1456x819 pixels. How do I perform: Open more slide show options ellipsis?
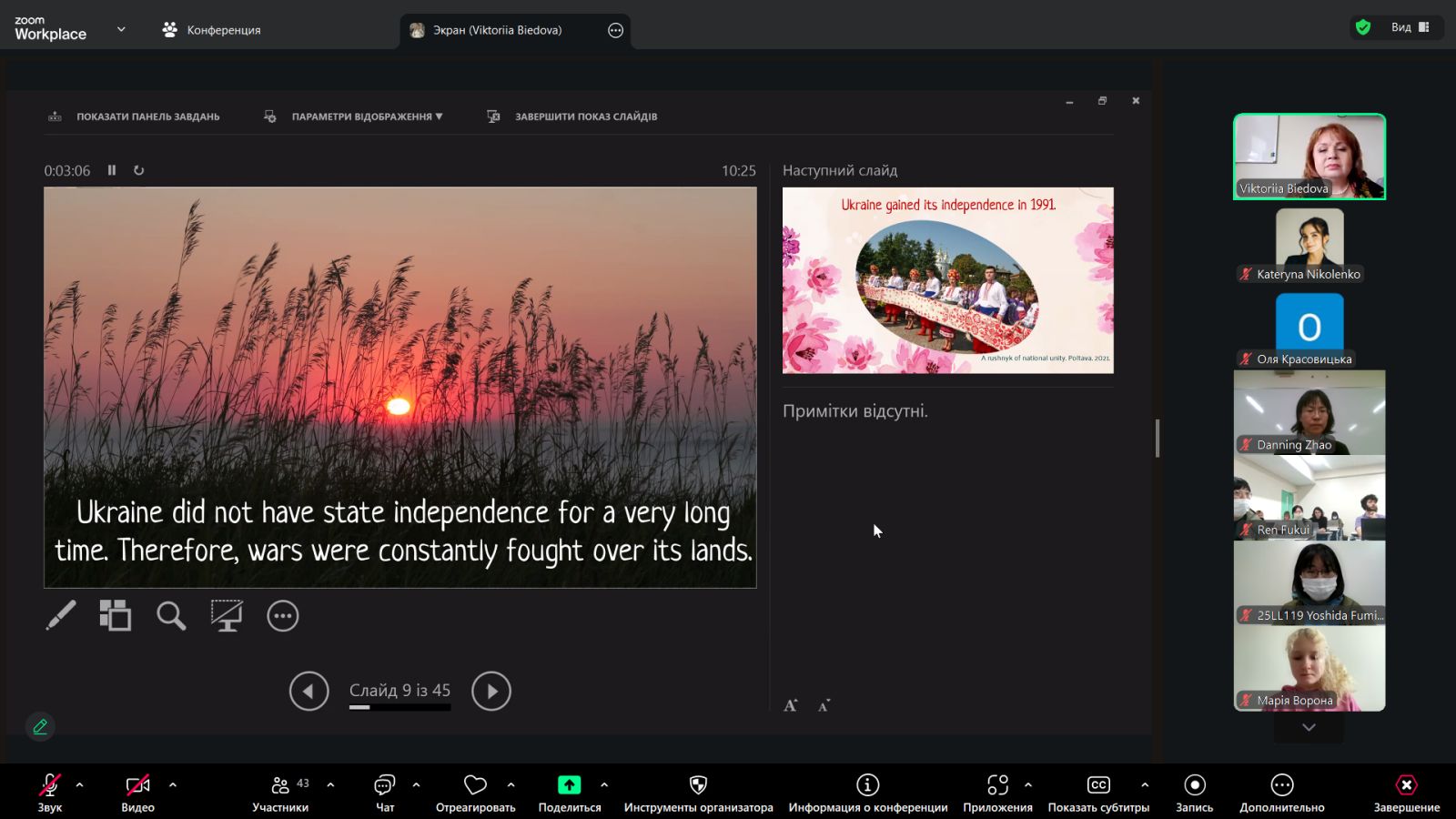[282, 616]
